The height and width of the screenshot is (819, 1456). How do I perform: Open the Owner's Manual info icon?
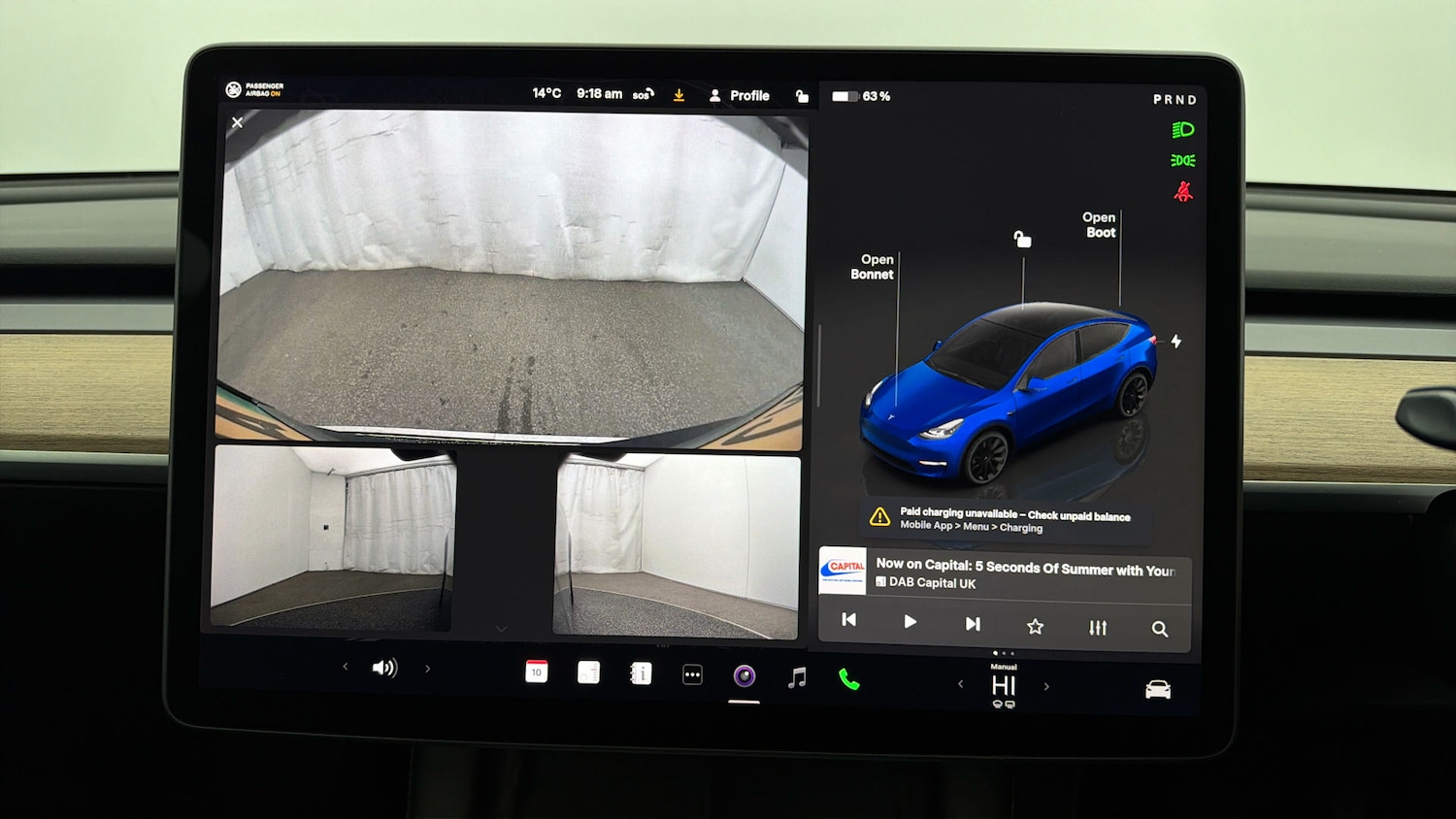[640, 672]
